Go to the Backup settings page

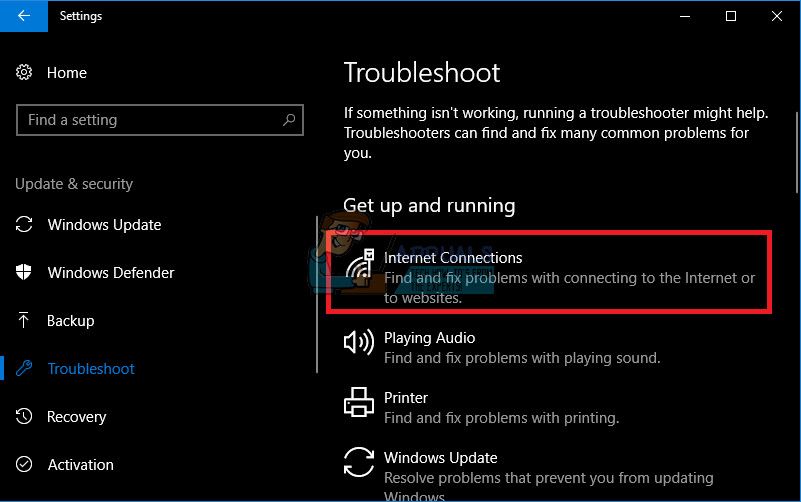pyautogui.click(x=71, y=321)
